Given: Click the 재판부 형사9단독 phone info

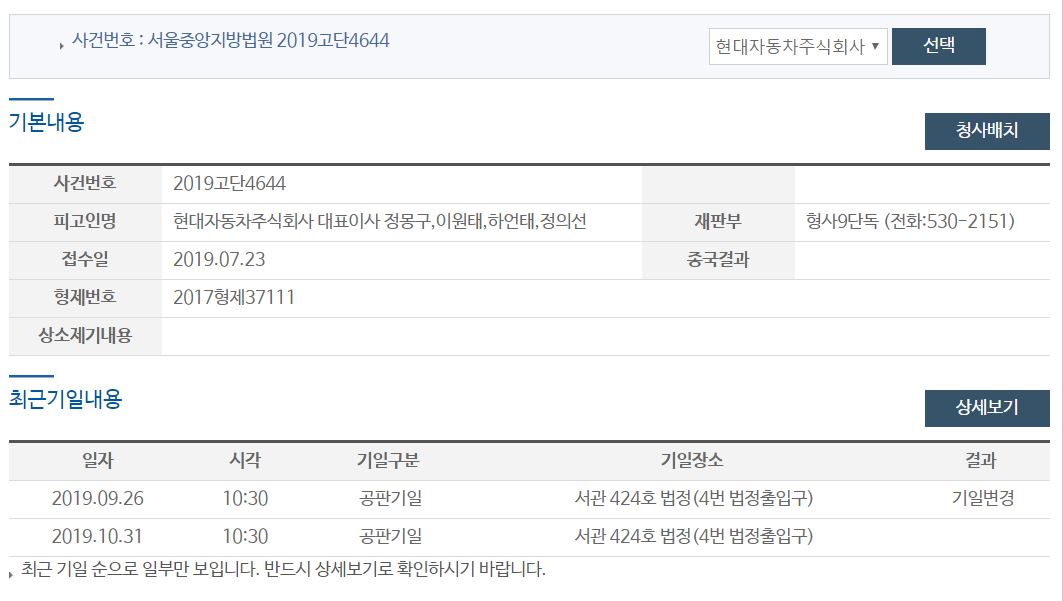Looking at the screenshot, I should point(910,222).
